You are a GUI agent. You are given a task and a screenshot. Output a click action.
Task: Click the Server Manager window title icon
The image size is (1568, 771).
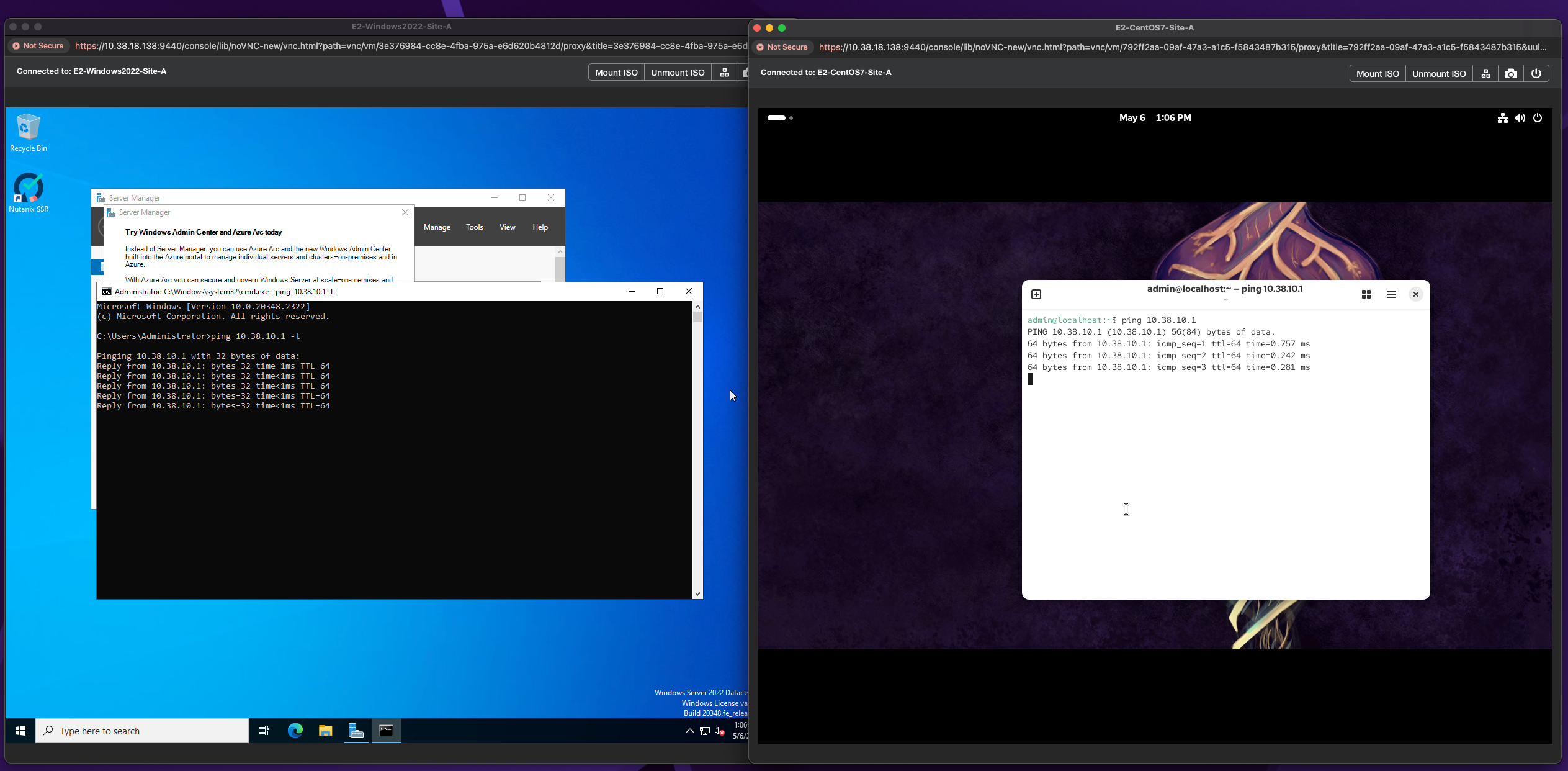(x=101, y=198)
